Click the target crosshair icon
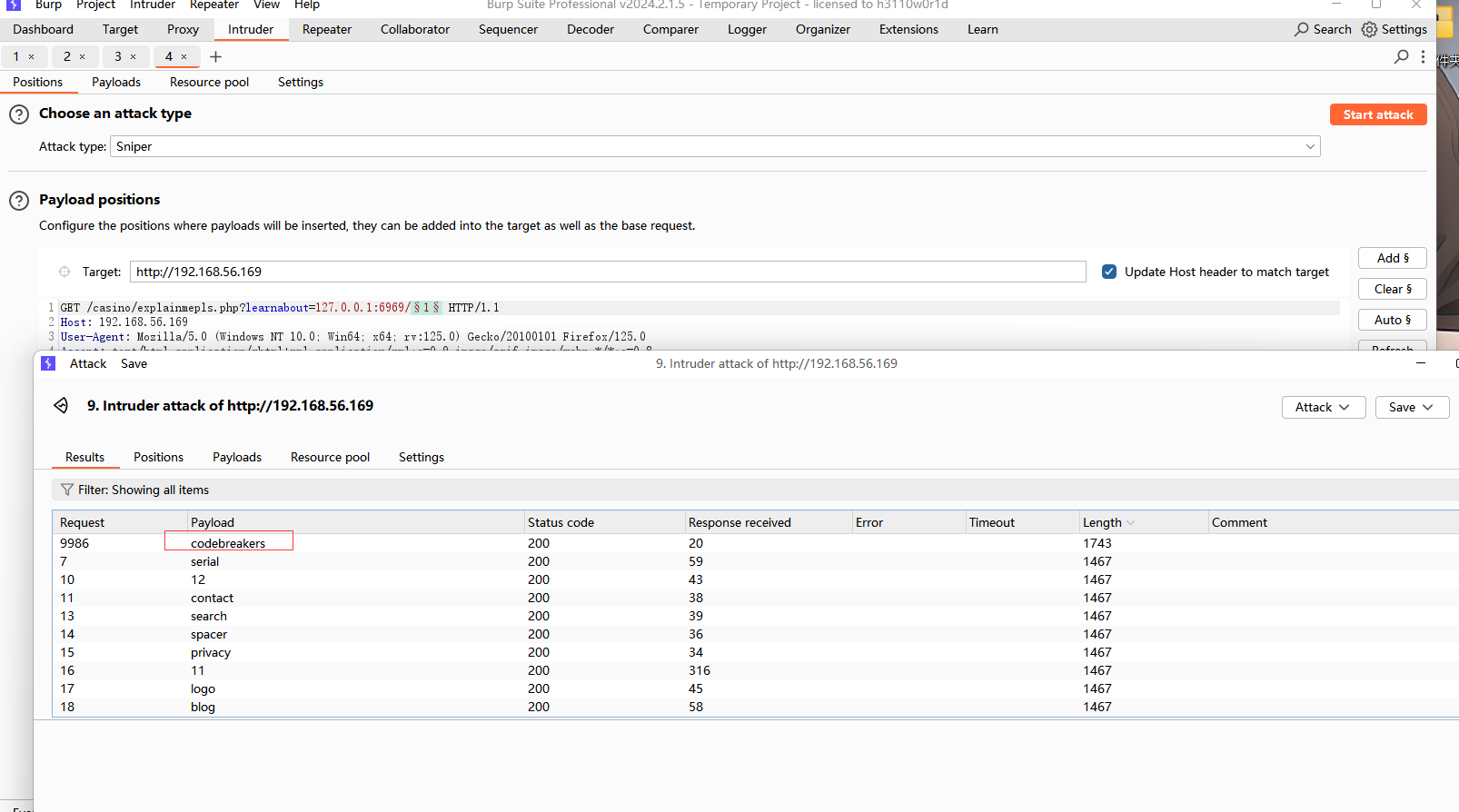The image size is (1459, 812). 65,272
